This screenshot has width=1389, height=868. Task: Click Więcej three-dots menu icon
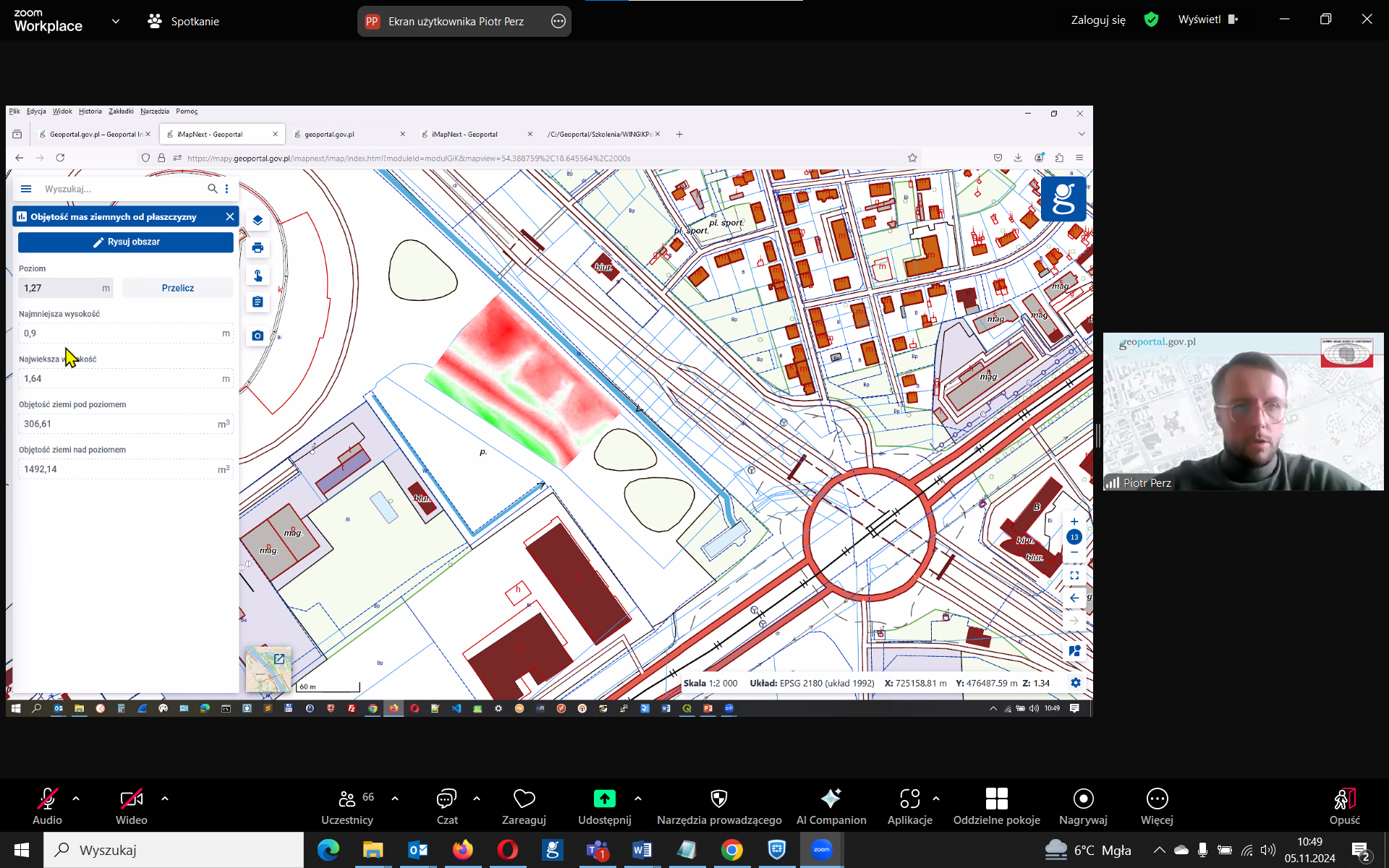1157,799
